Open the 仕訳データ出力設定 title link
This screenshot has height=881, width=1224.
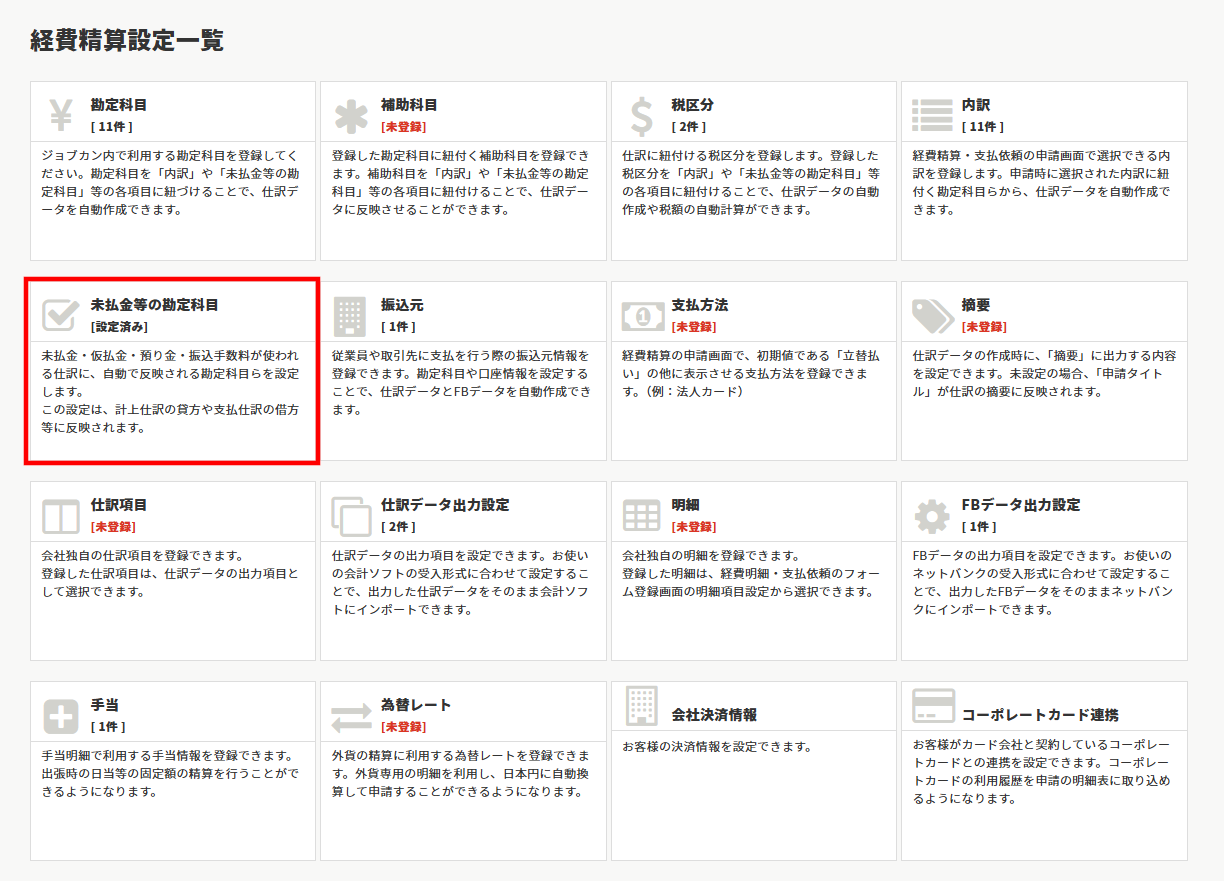(445, 505)
